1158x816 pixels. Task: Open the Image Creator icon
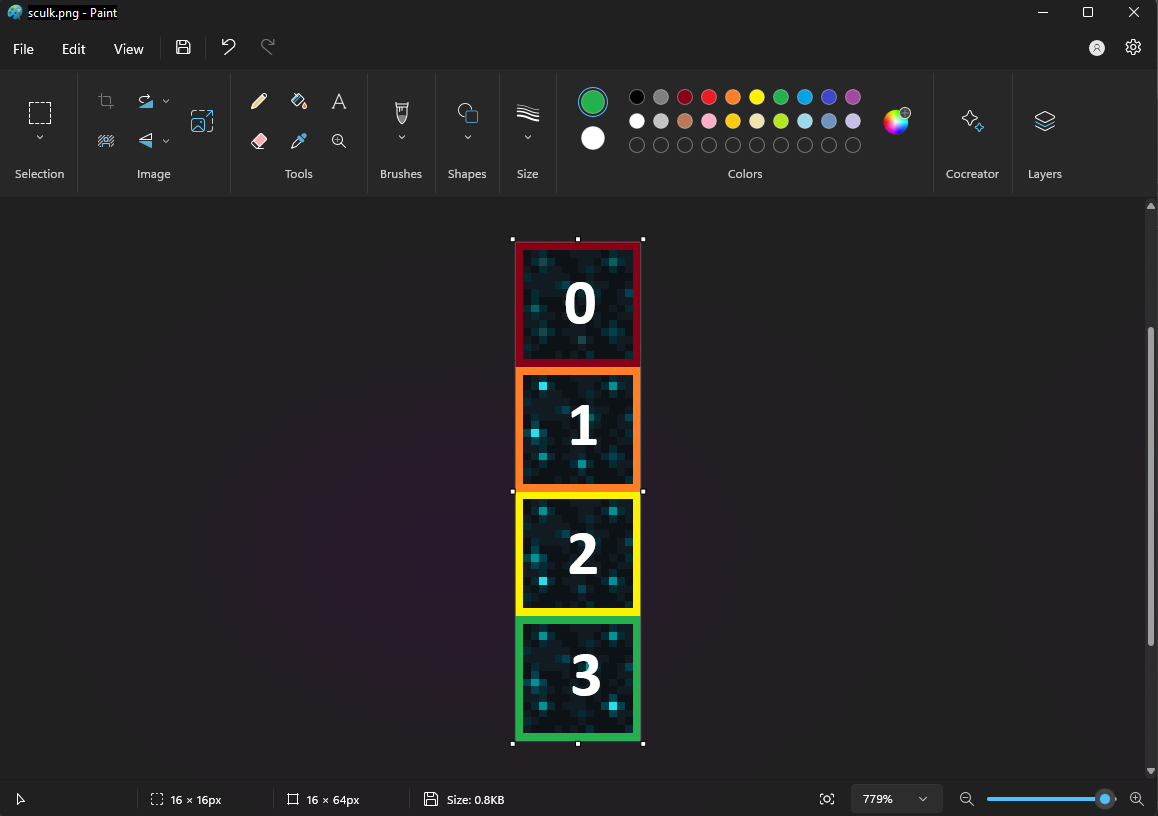[x=202, y=121]
